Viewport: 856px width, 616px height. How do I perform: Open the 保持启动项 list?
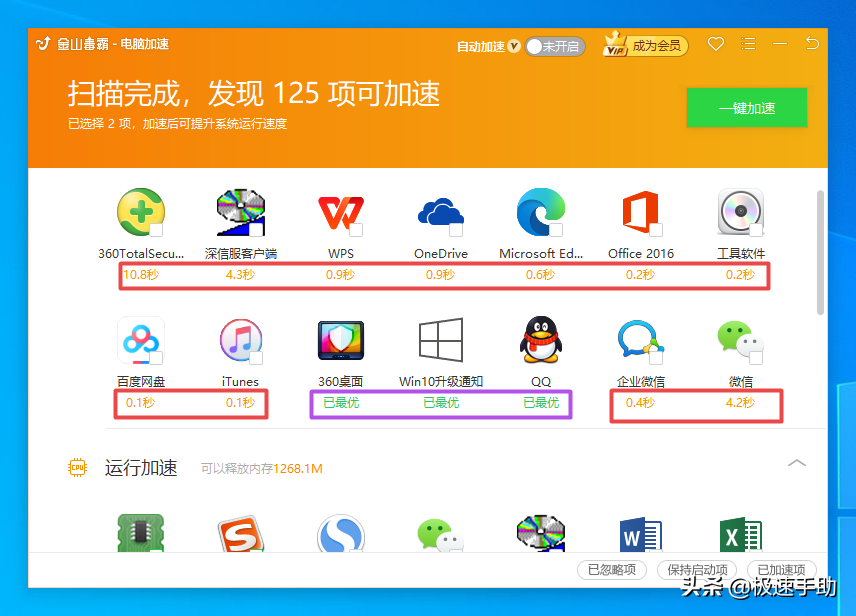[697, 570]
